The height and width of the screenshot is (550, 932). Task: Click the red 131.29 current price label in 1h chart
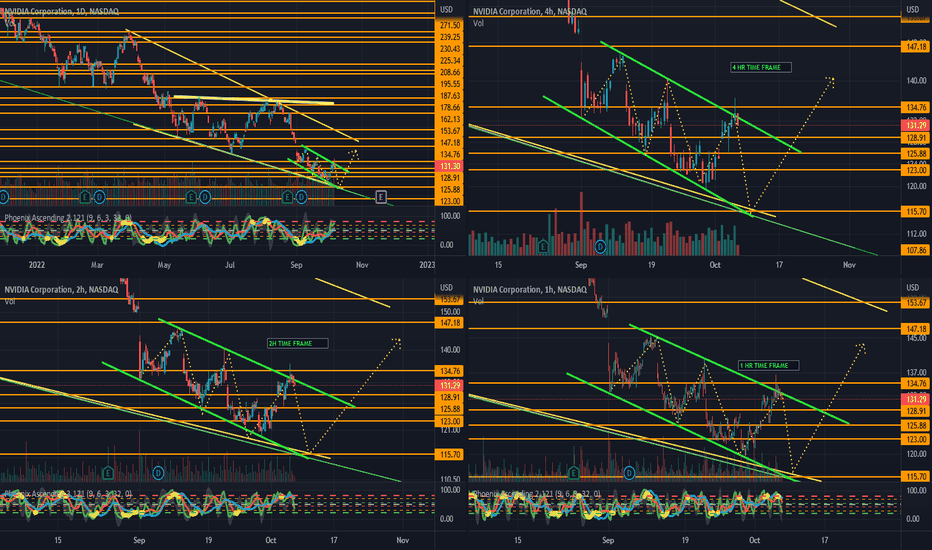coord(916,399)
